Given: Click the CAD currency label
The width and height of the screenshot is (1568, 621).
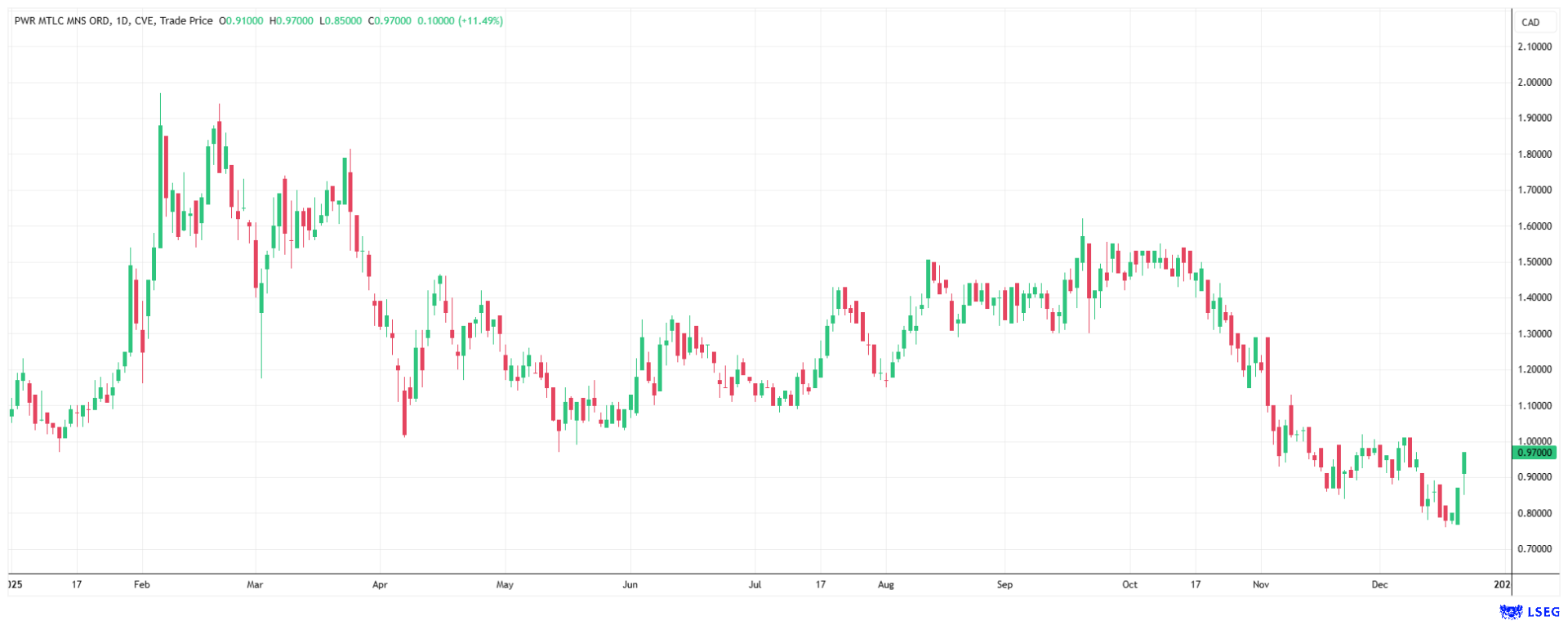Looking at the screenshot, I should click(1530, 22).
